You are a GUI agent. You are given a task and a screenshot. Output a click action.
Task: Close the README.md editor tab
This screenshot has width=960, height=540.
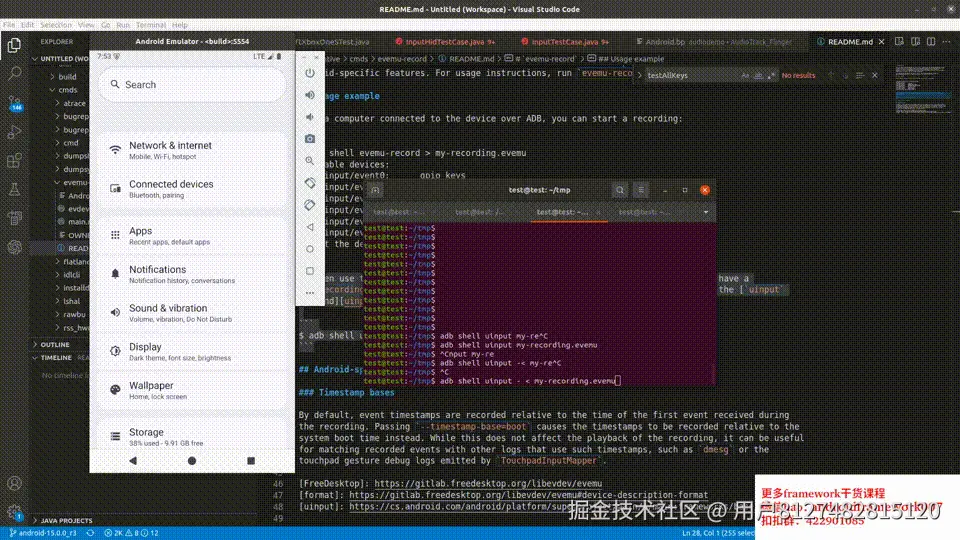coord(881,42)
